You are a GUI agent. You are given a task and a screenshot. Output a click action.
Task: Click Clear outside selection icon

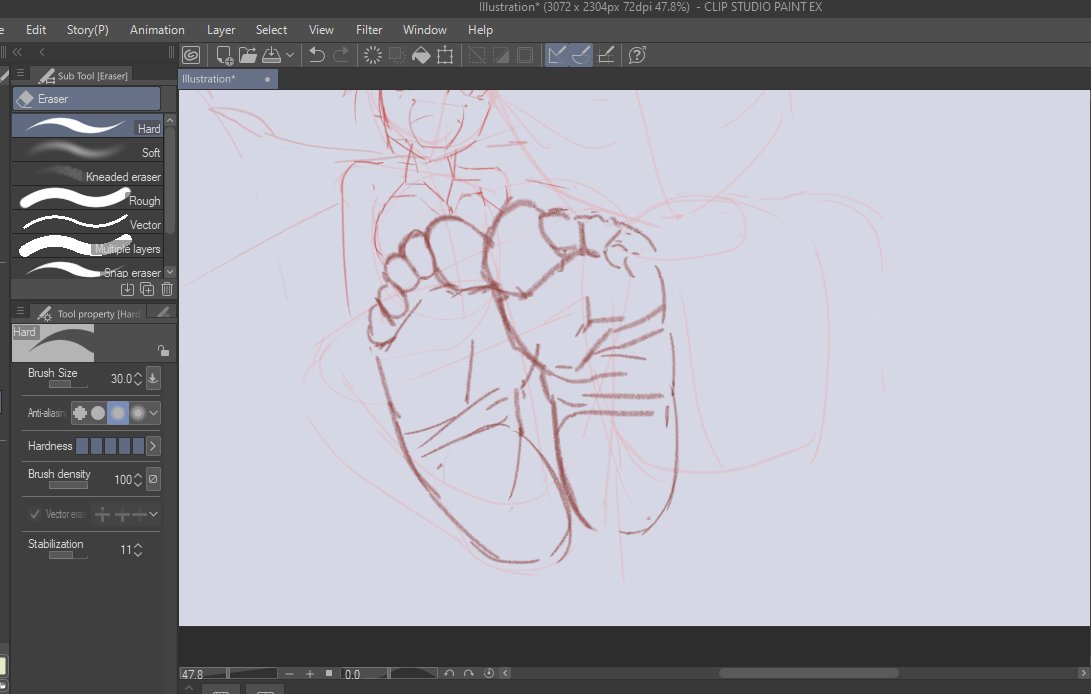coord(397,55)
